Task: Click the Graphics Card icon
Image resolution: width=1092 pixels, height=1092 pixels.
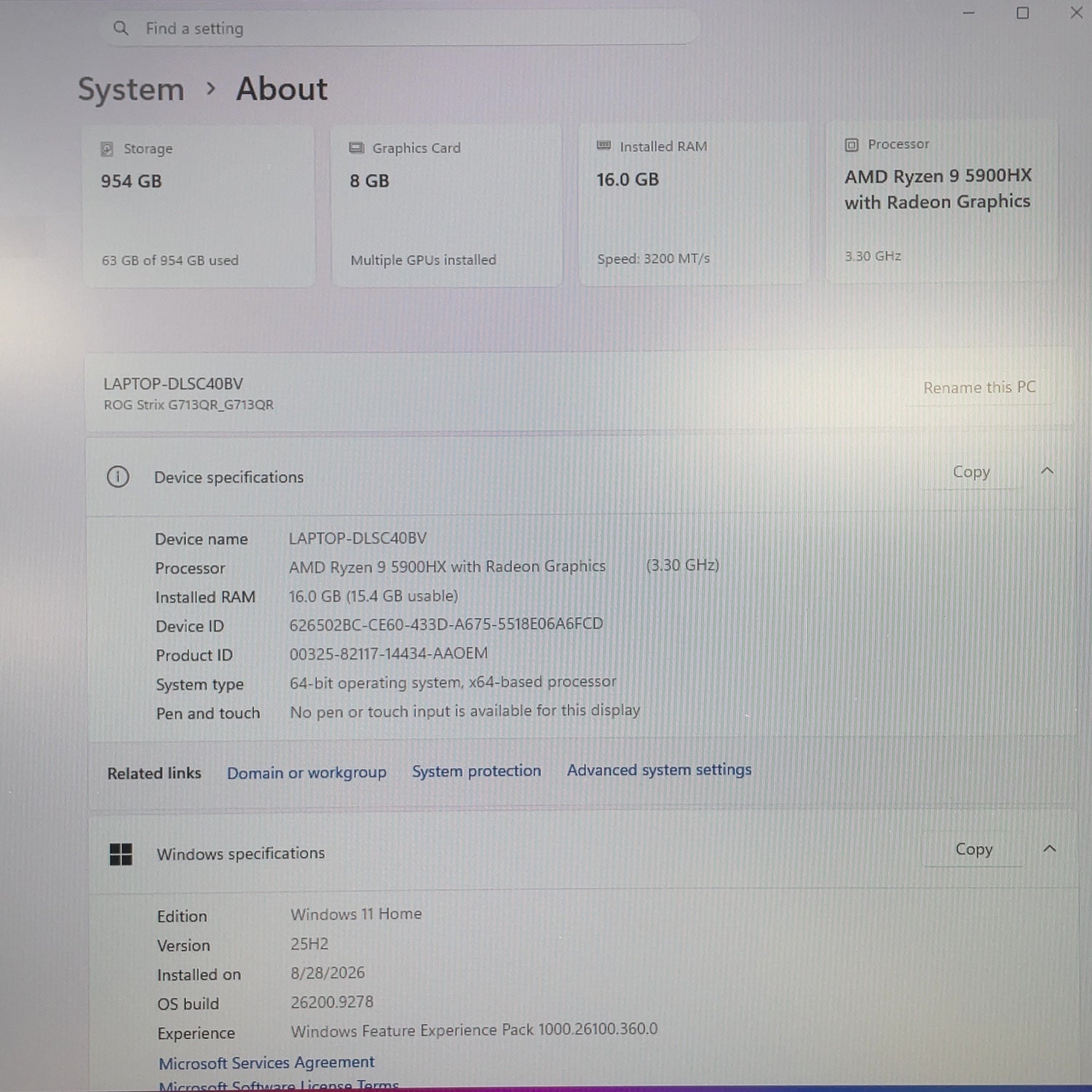Action: [357, 148]
